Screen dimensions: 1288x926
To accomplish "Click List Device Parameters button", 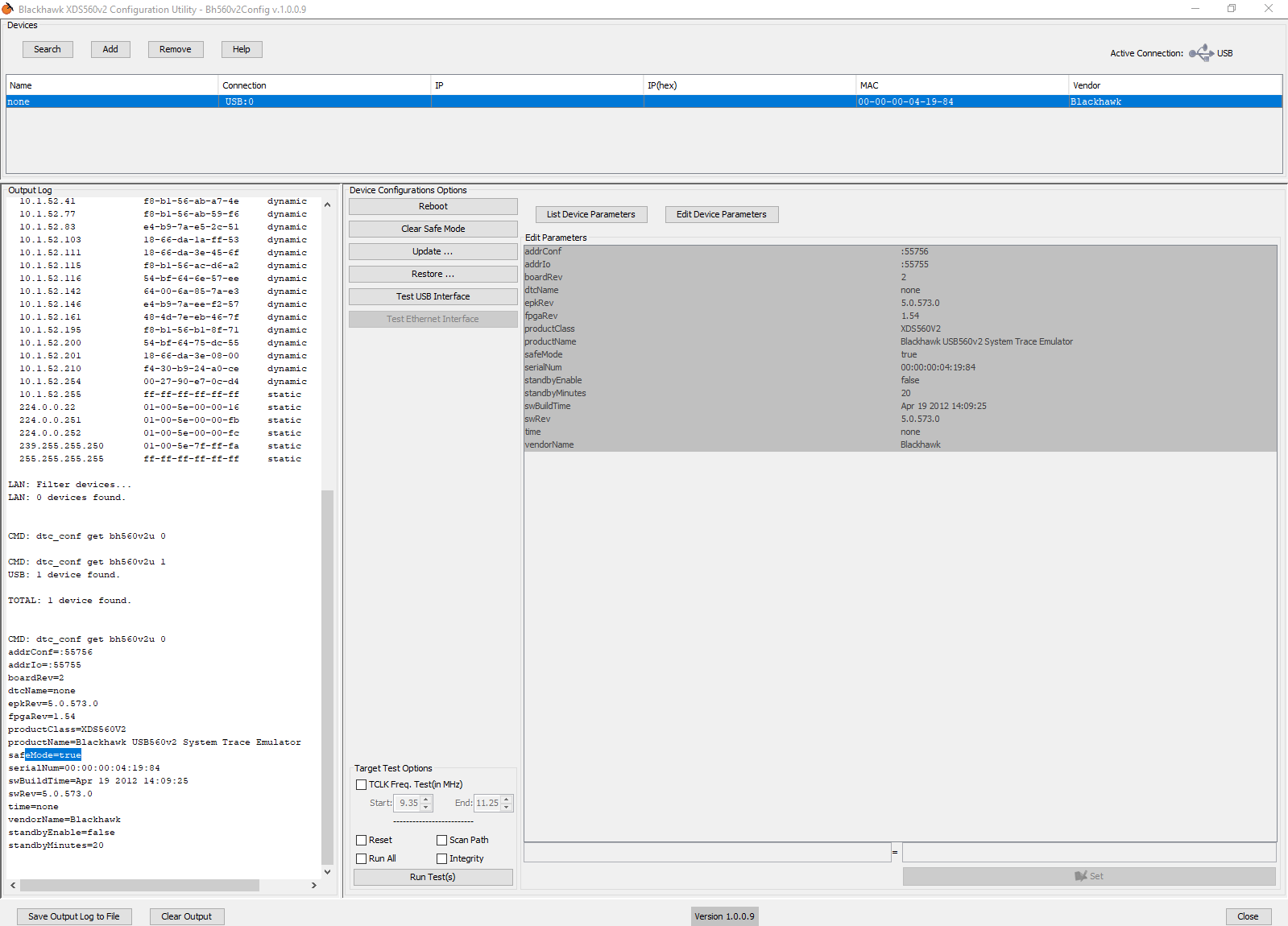I will [591, 214].
